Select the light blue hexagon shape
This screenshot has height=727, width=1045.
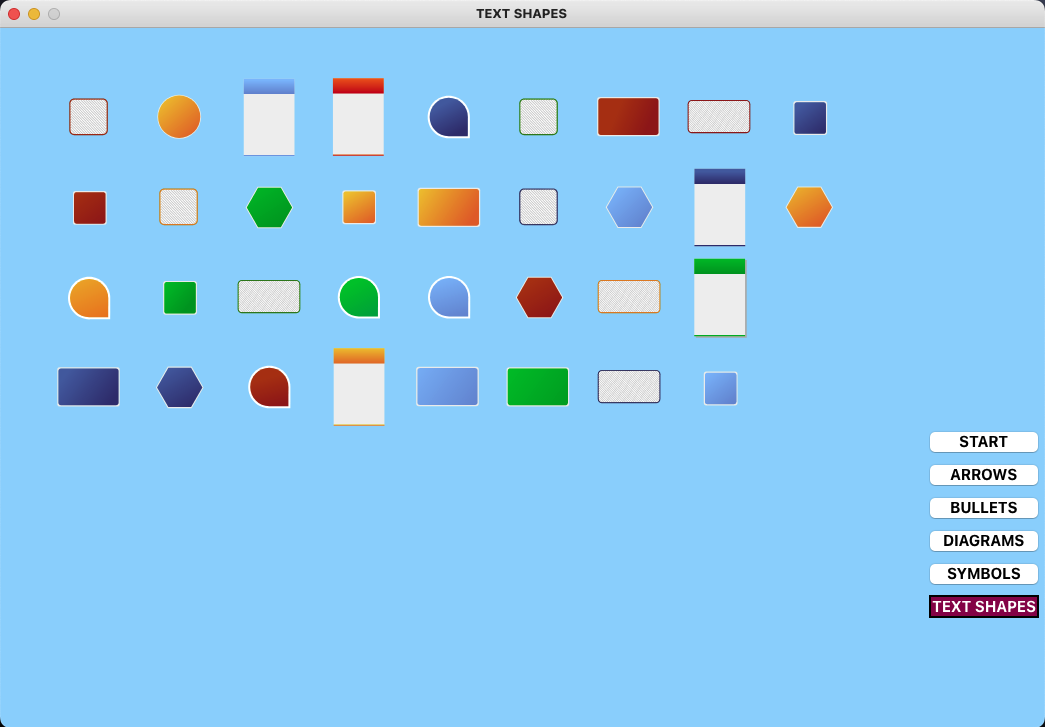[629, 207]
